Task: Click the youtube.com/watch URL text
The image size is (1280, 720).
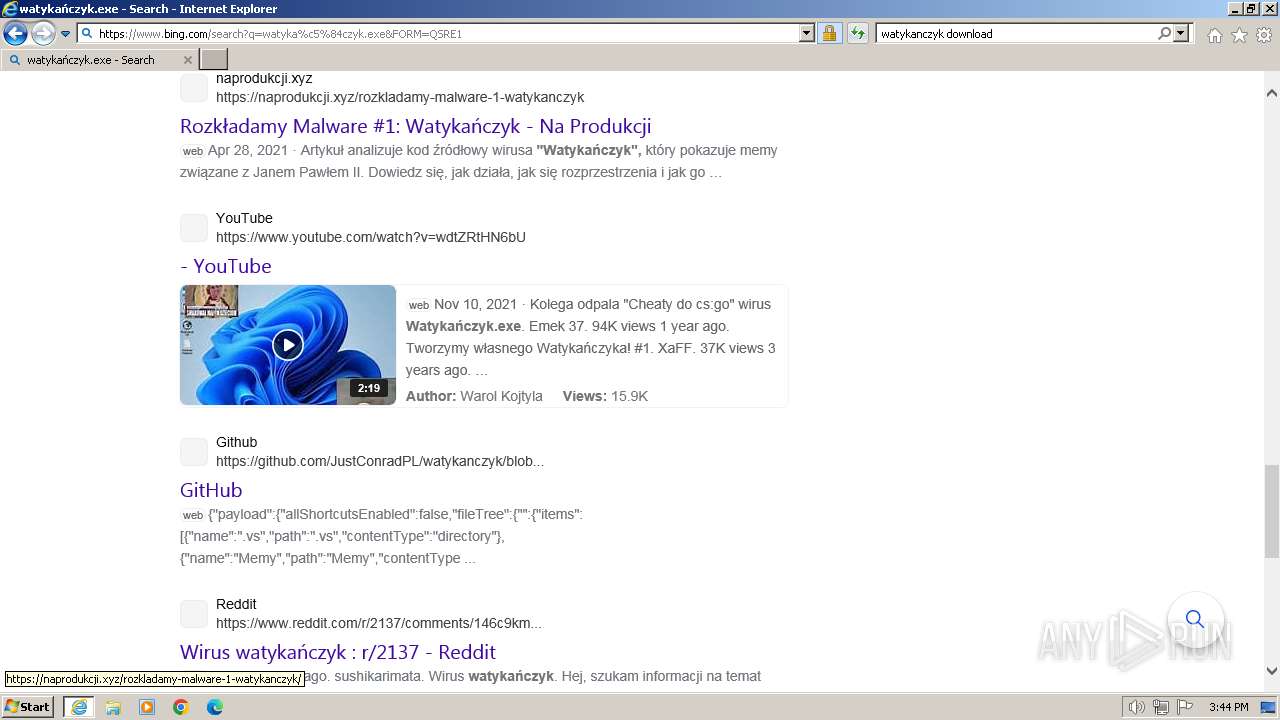Action: (371, 237)
